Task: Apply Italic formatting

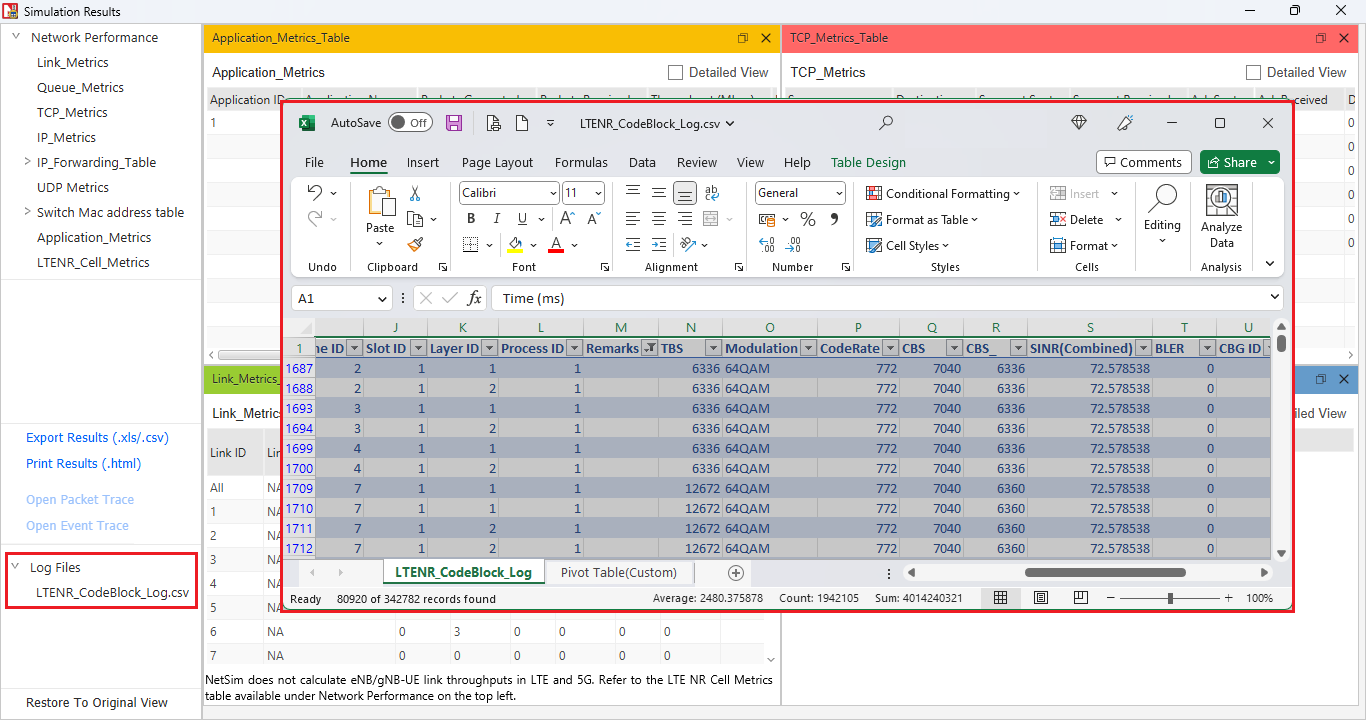Action: [x=497, y=219]
